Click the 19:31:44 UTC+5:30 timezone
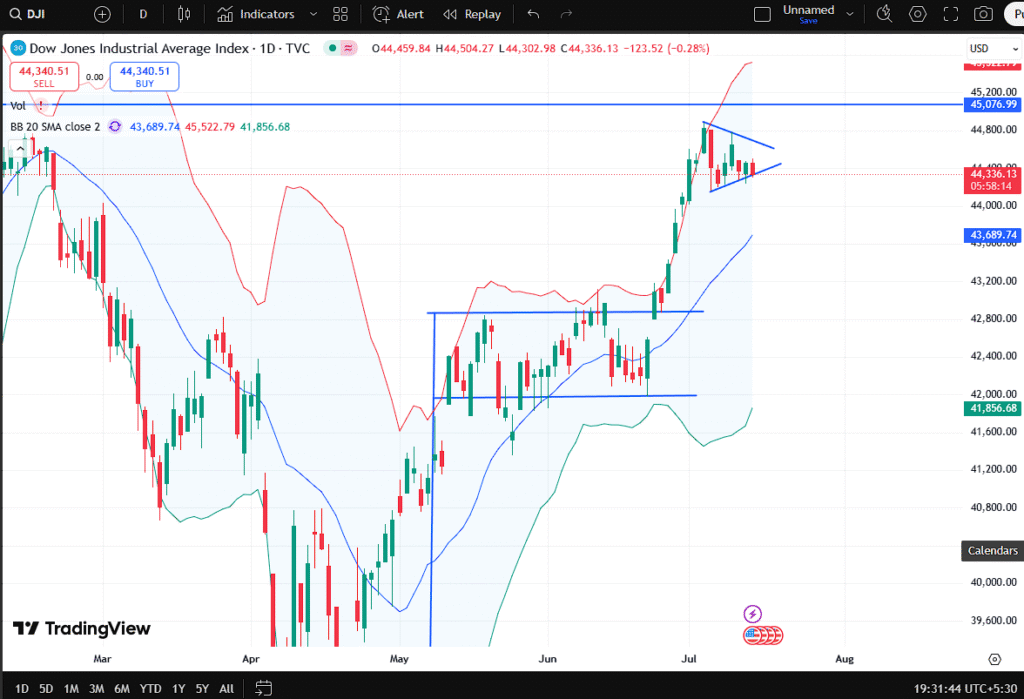1024x699 pixels. pos(965,689)
